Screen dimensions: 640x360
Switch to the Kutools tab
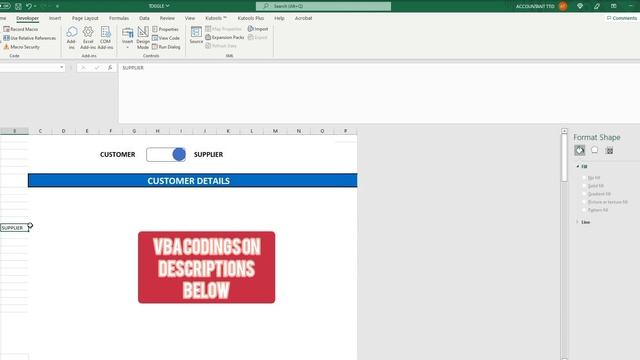[x=216, y=18]
